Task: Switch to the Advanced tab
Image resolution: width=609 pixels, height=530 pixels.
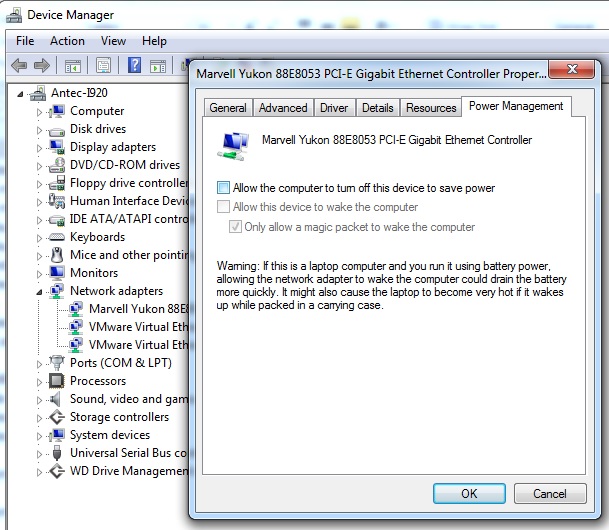Action: click(282, 108)
